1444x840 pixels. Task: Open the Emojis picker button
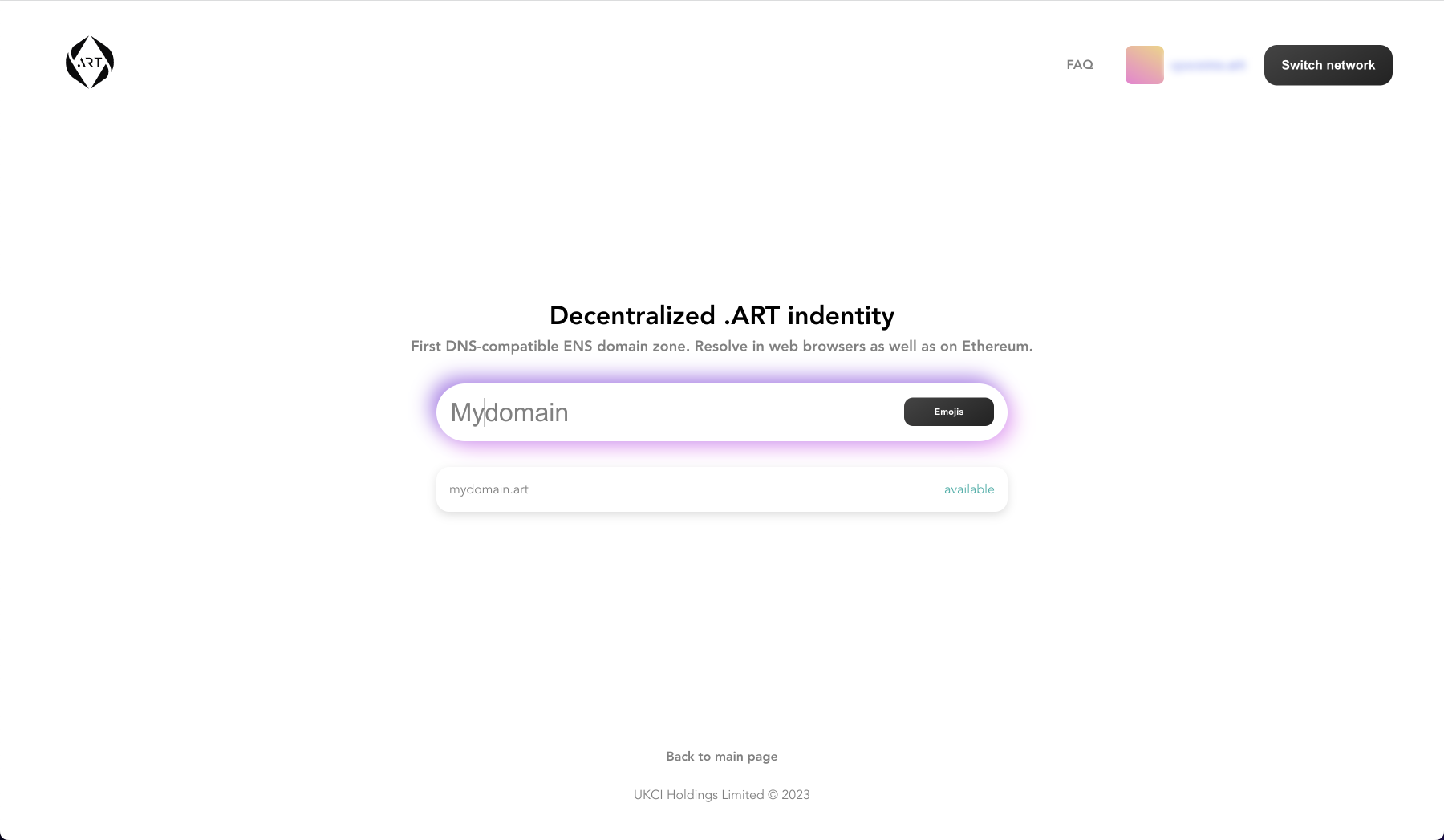[x=948, y=412]
